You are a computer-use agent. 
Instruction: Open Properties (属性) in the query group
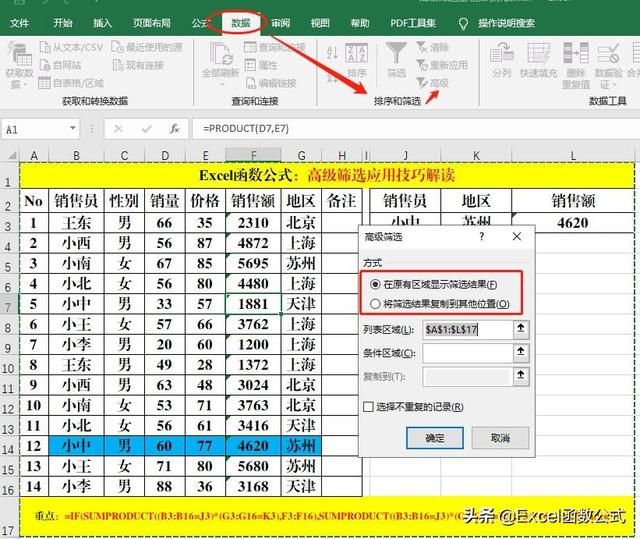261,65
